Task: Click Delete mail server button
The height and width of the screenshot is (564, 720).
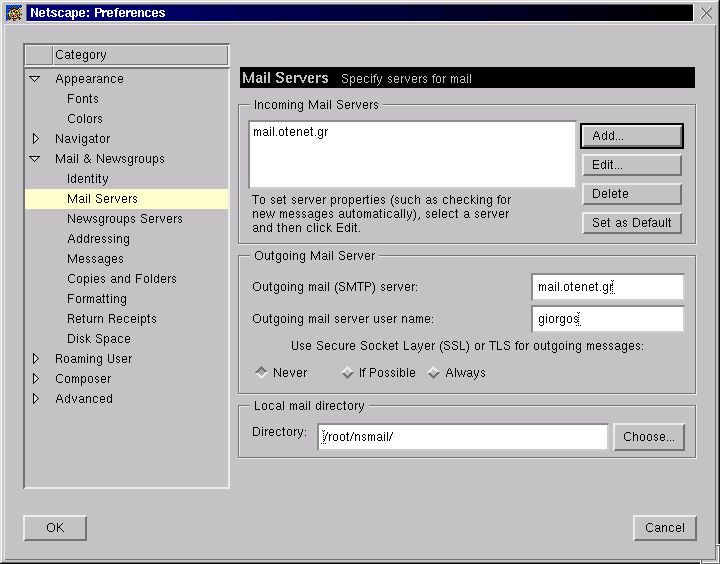Action: 632,194
